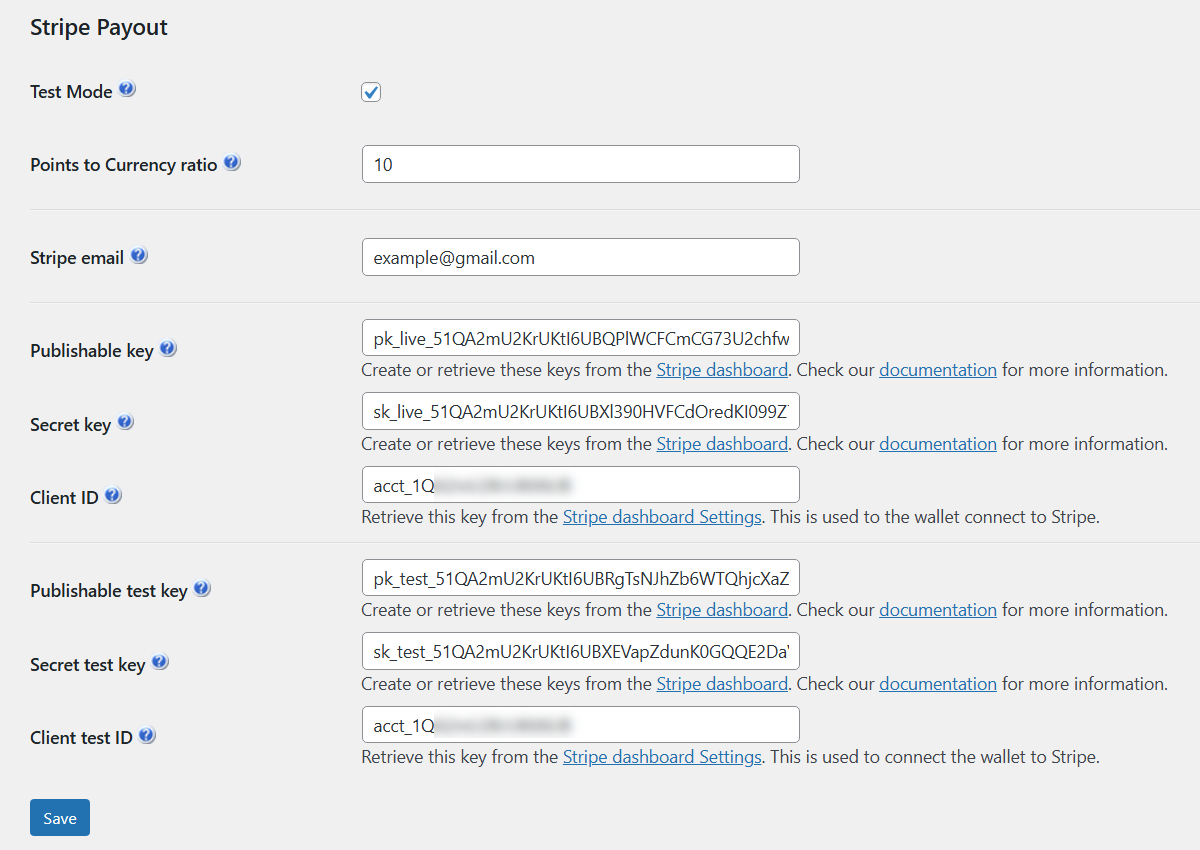This screenshot has height=850, width=1200.
Task: Open documentation link under Publishable test key
Action: click(938, 610)
